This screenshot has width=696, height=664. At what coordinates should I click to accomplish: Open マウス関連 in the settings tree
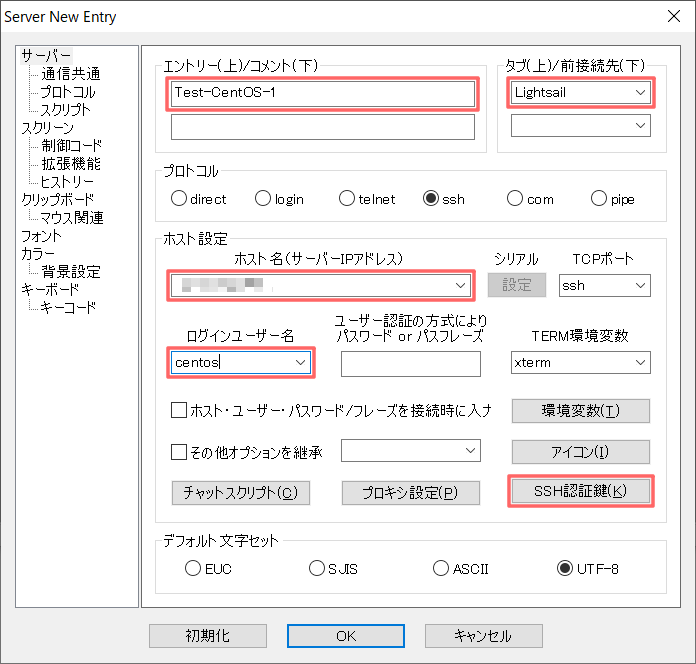pyautogui.click(x=72, y=217)
